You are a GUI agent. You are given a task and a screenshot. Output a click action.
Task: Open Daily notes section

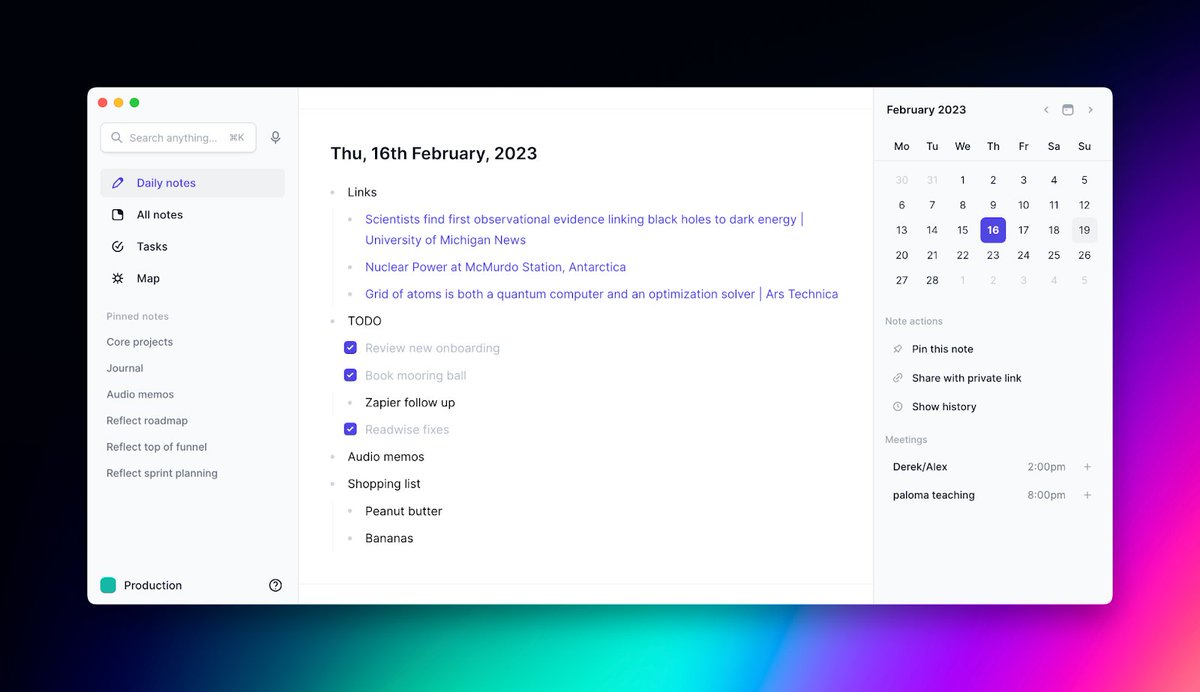192,183
